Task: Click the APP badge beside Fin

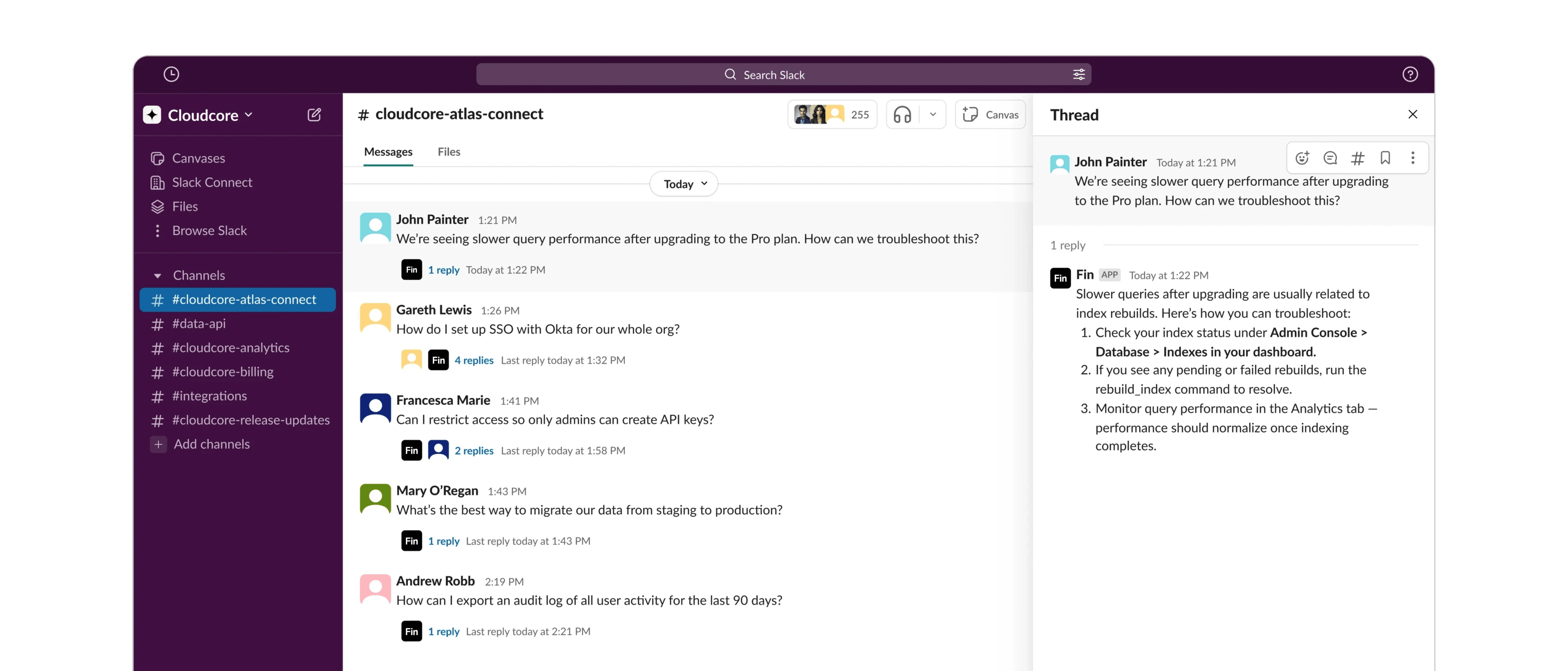Action: (x=1110, y=275)
